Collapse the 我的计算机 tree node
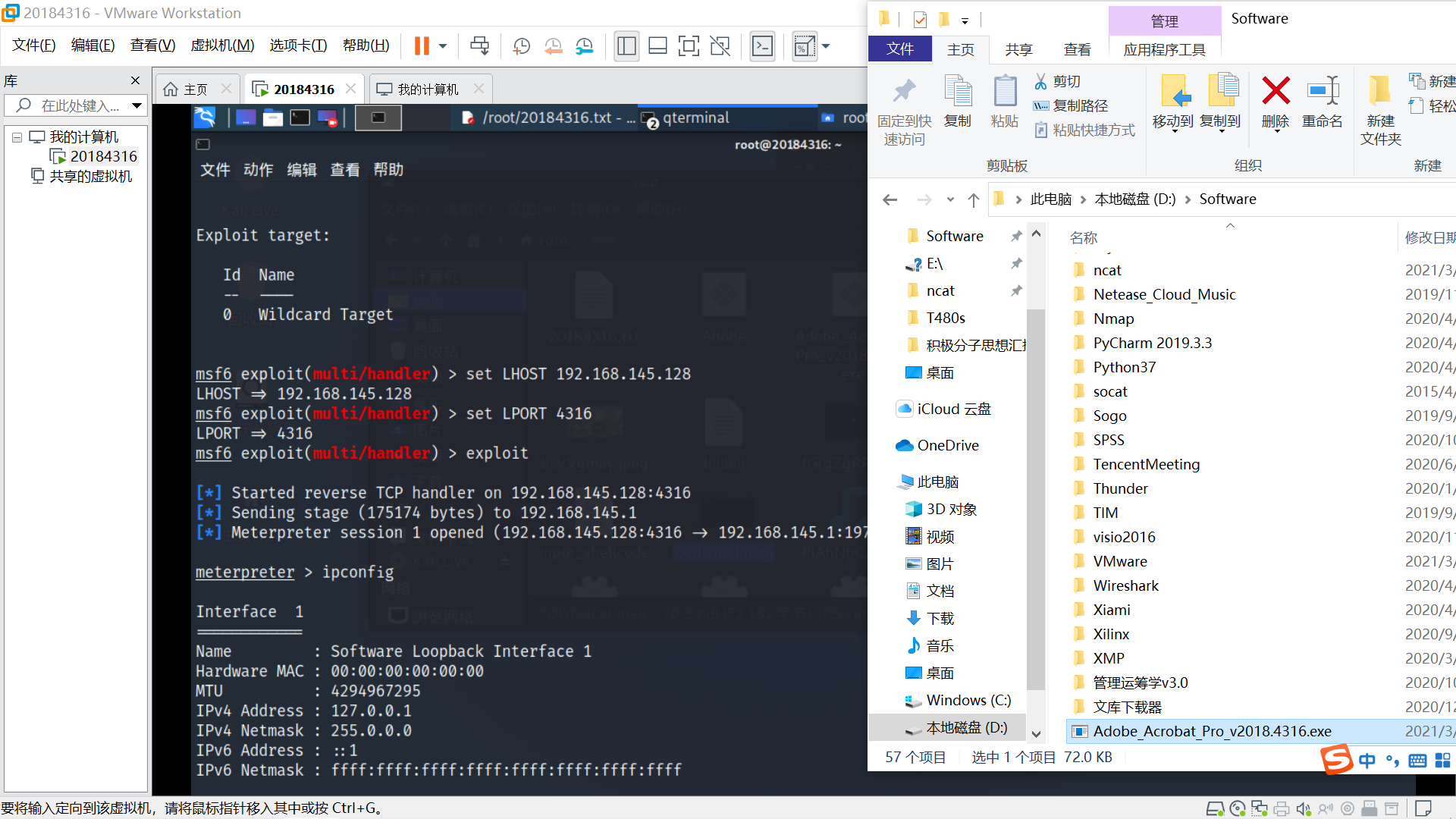Viewport: 1456px width, 819px height. (17, 137)
